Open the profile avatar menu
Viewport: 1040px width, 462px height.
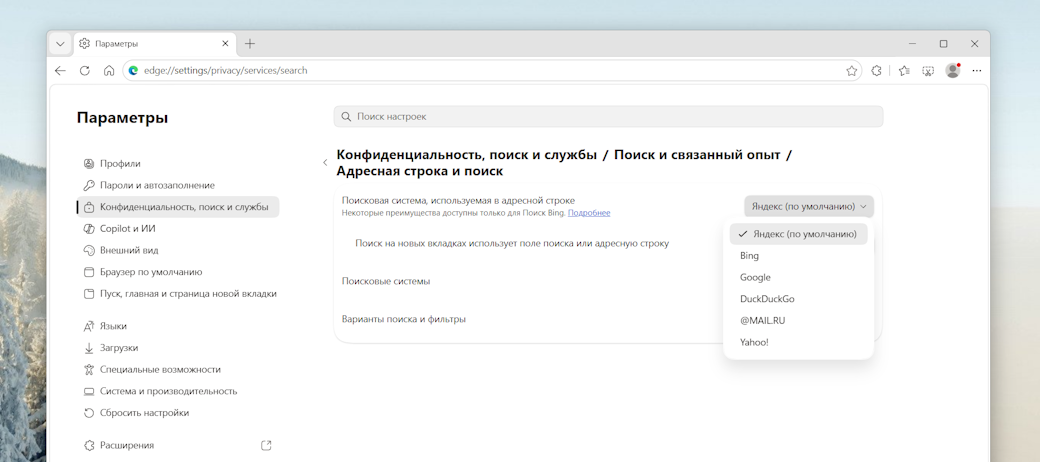[x=952, y=70]
